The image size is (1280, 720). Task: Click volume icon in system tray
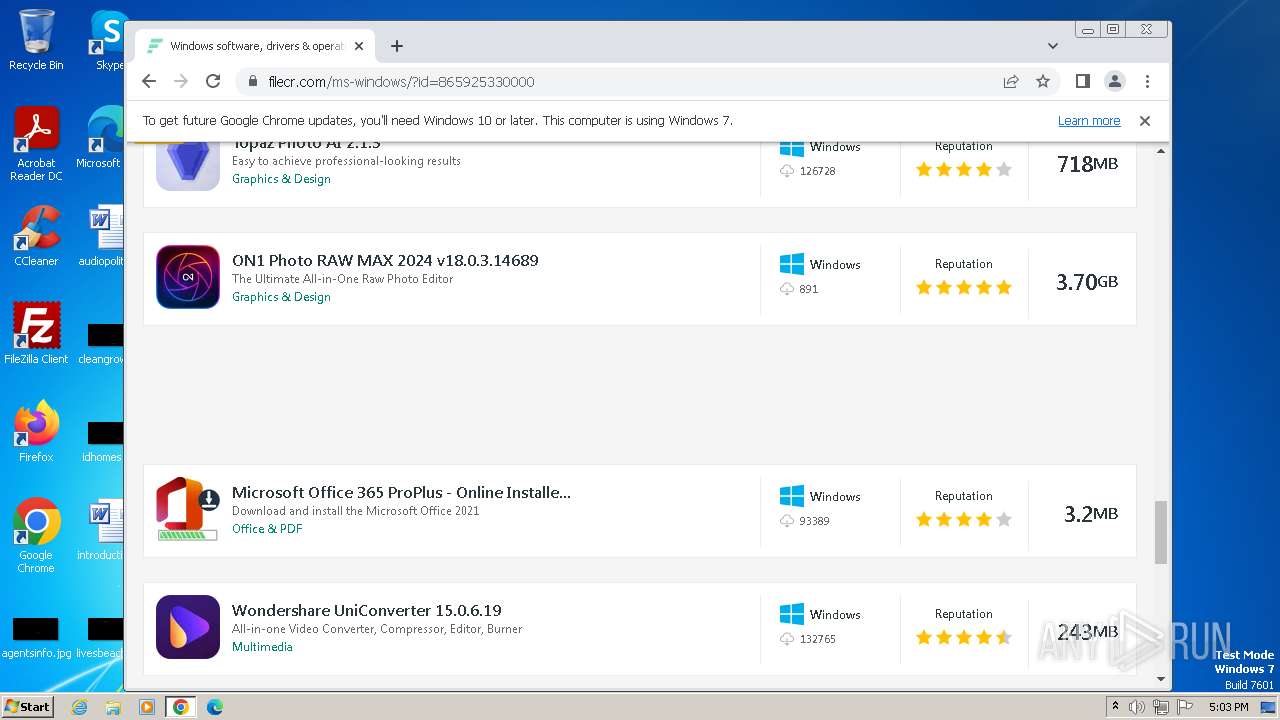tap(1137, 707)
